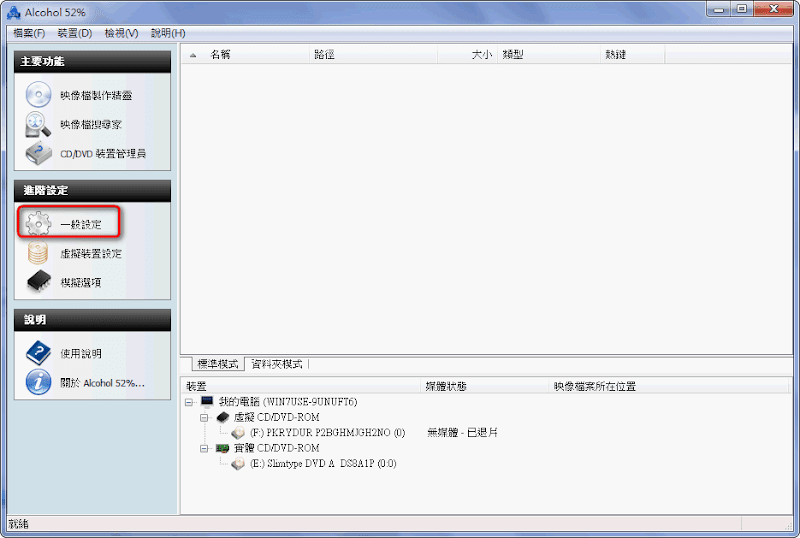Open the 裝置(D) menu
The width and height of the screenshot is (800, 538).
click(74, 33)
